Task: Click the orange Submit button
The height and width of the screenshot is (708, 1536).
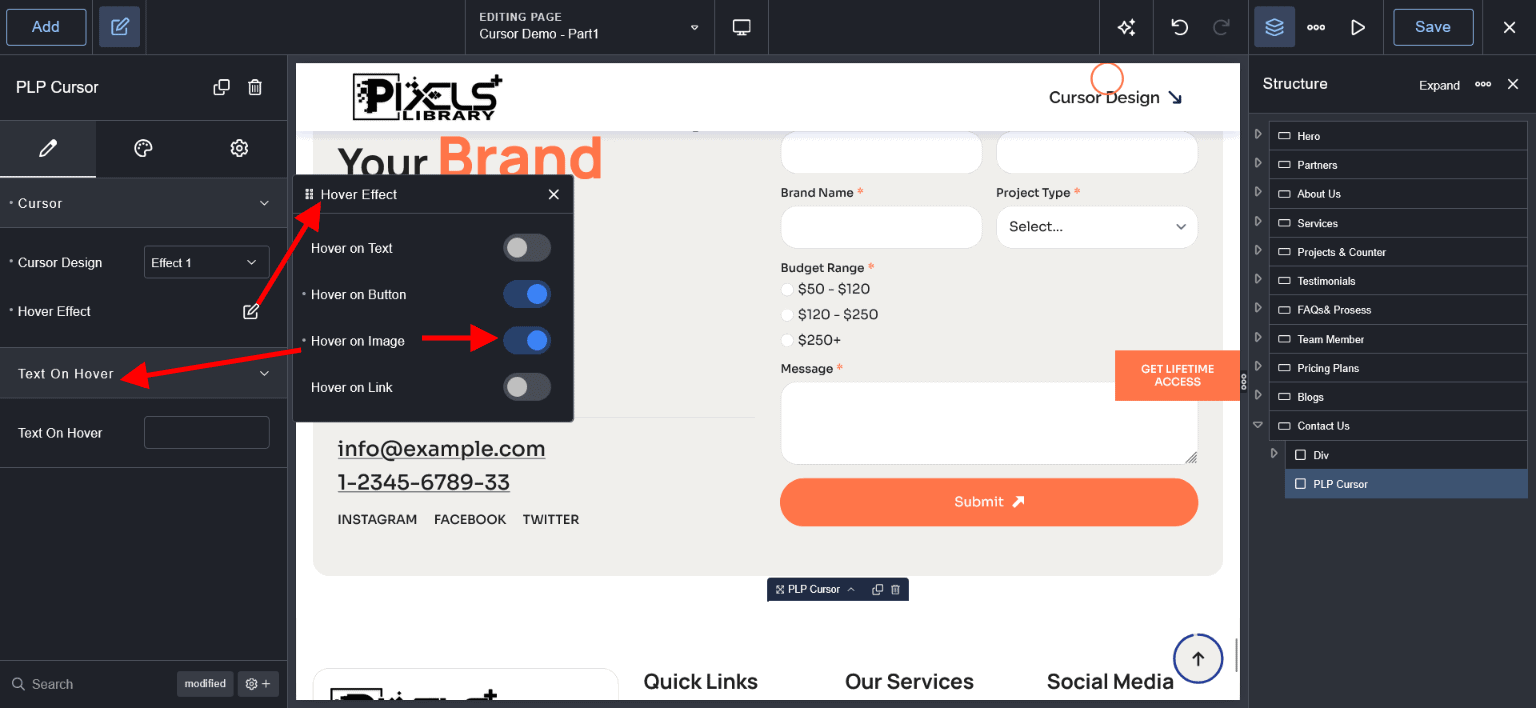Action: click(x=988, y=502)
